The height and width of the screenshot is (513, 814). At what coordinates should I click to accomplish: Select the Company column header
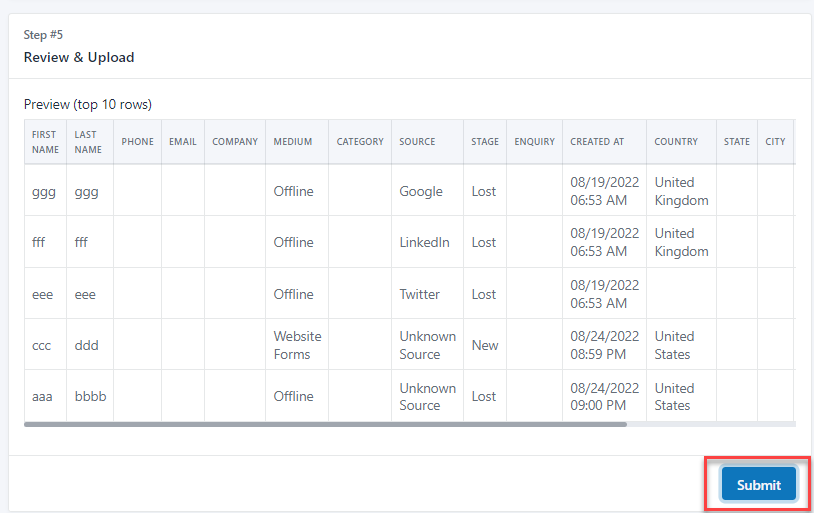click(x=235, y=142)
